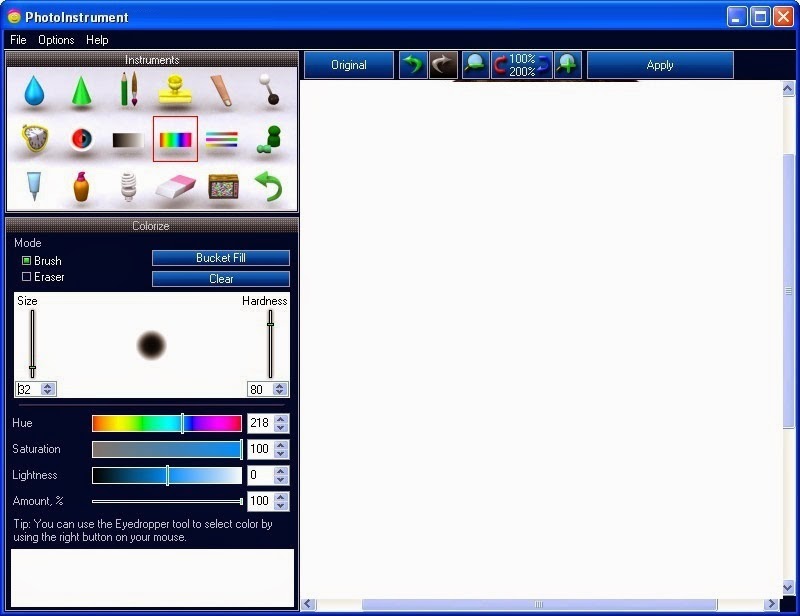This screenshot has width=800, height=616.
Task: Select the rainbow Colorize tool
Action: point(176,139)
